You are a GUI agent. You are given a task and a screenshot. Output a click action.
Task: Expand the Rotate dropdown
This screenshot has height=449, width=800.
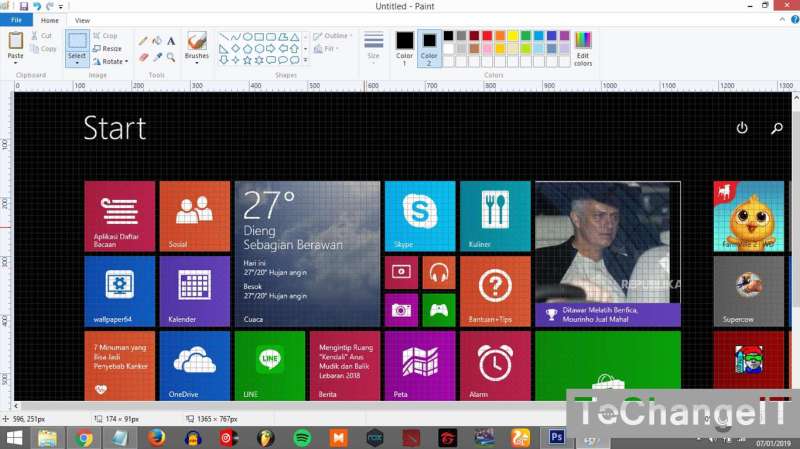pyautogui.click(x=127, y=61)
